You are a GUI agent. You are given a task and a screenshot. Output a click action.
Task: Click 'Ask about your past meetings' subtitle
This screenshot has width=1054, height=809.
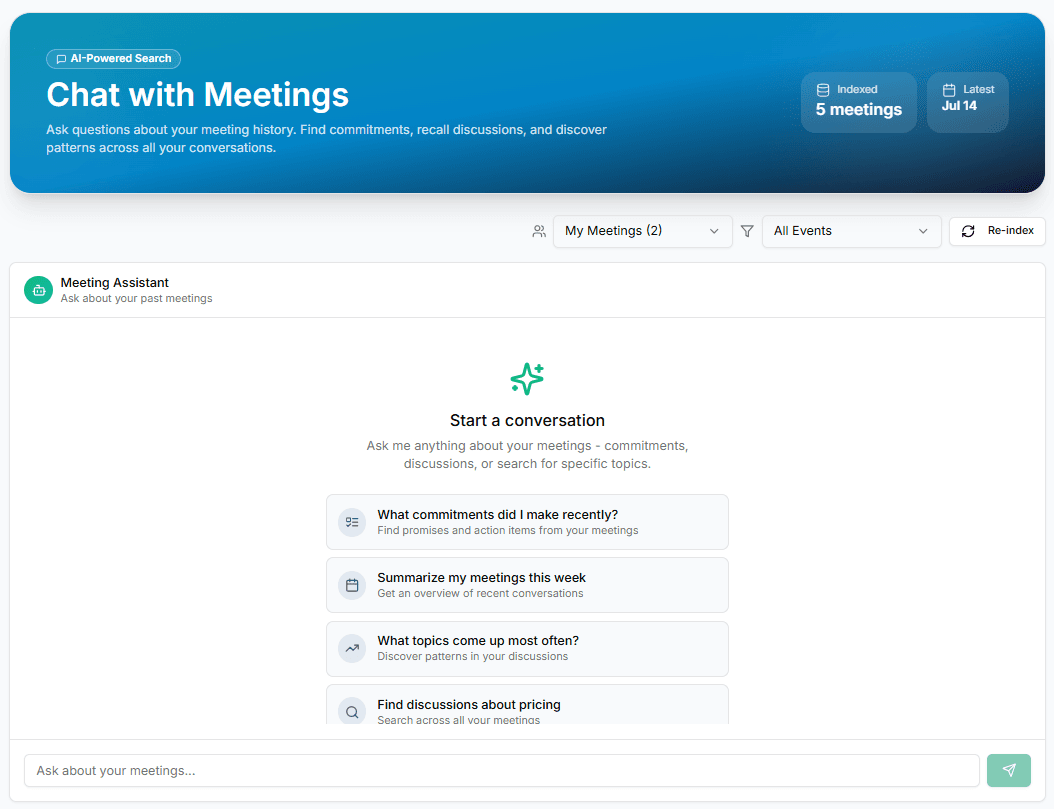coord(136,298)
